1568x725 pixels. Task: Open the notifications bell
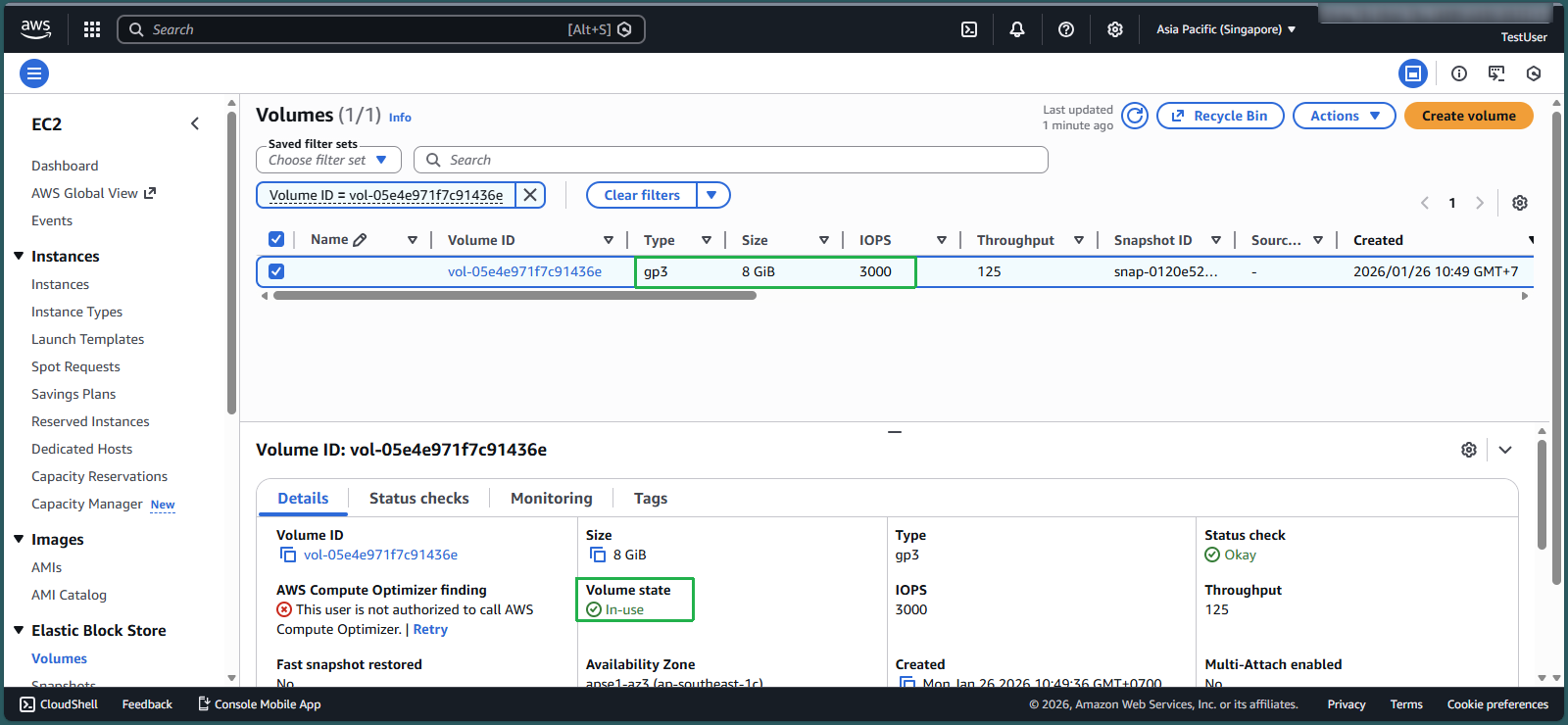click(1017, 29)
